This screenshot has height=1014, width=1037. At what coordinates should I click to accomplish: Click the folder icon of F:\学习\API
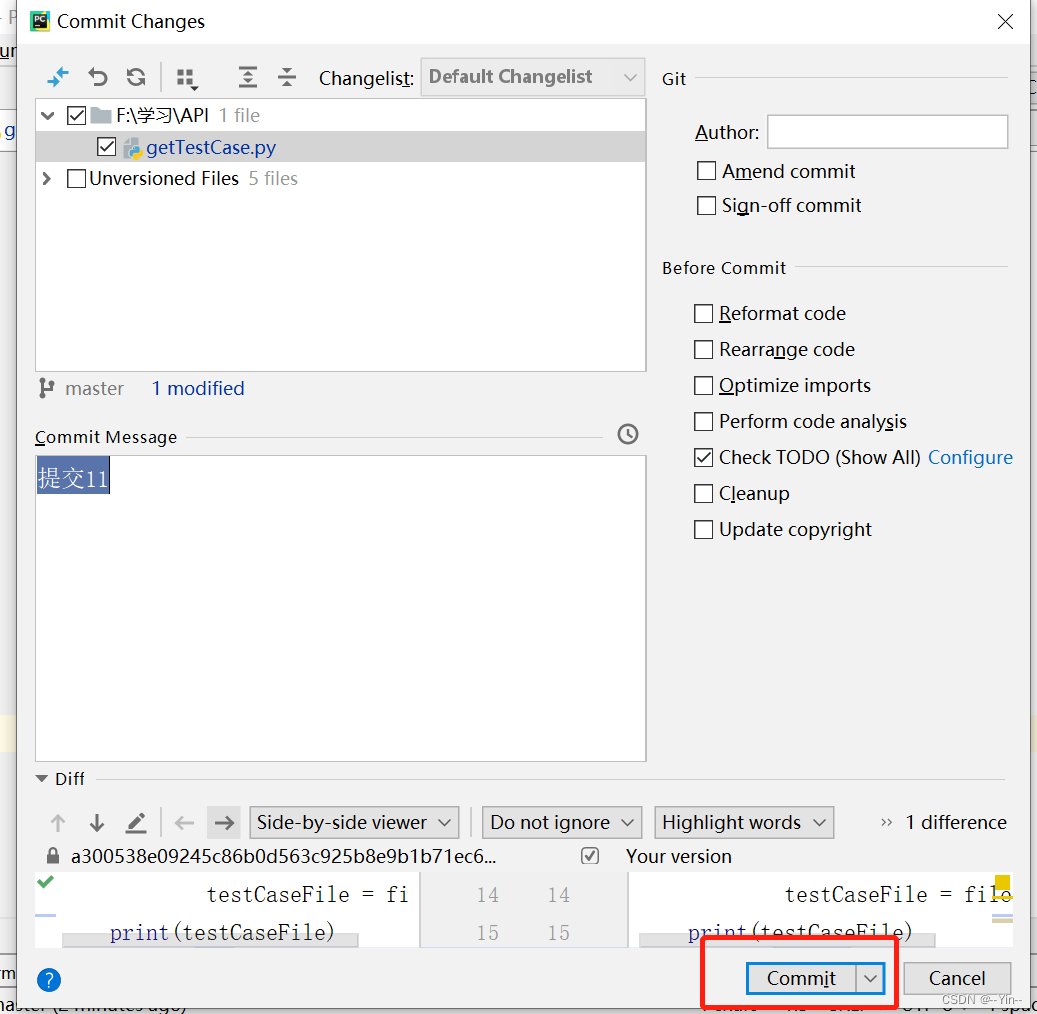pyautogui.click(x=101, y=116)
